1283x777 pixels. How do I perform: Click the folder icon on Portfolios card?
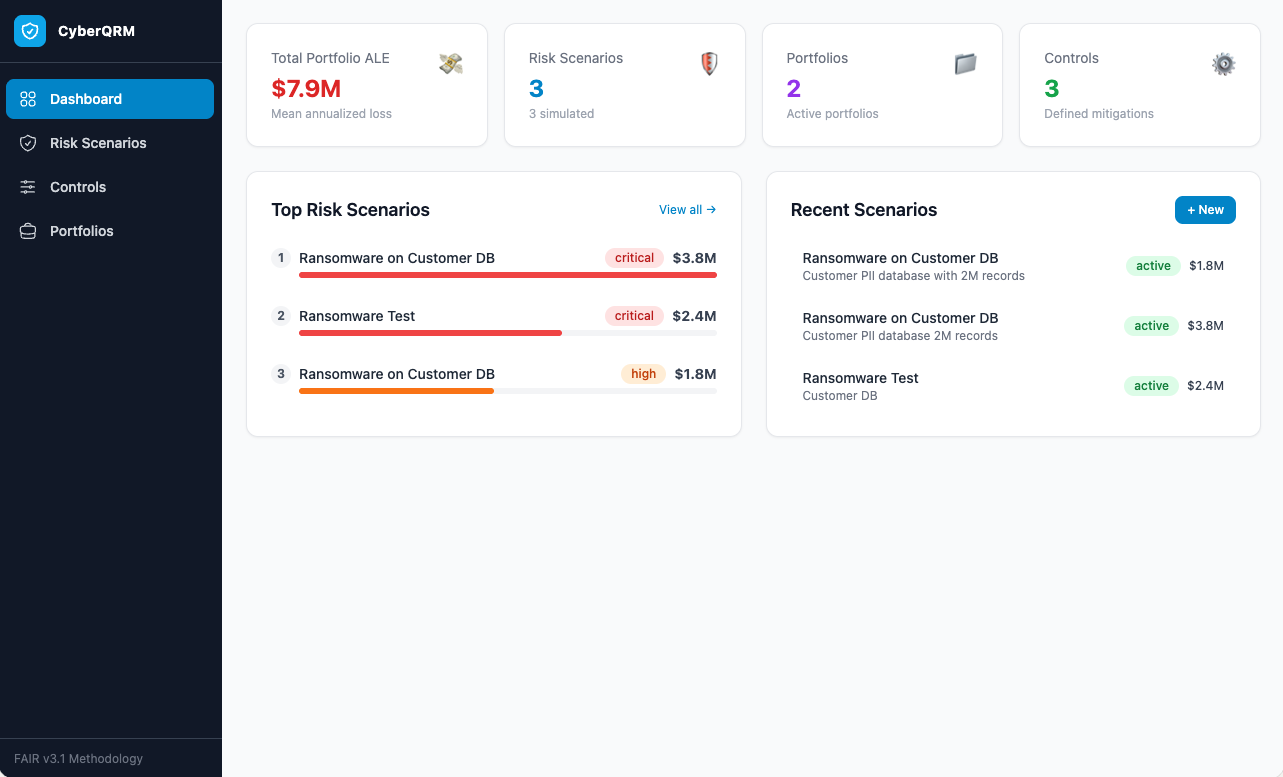965,64
